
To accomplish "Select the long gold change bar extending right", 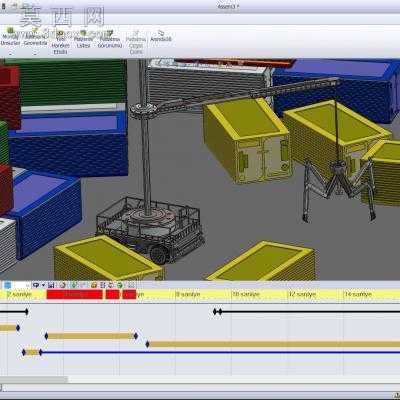I will [x=274, y=344].
